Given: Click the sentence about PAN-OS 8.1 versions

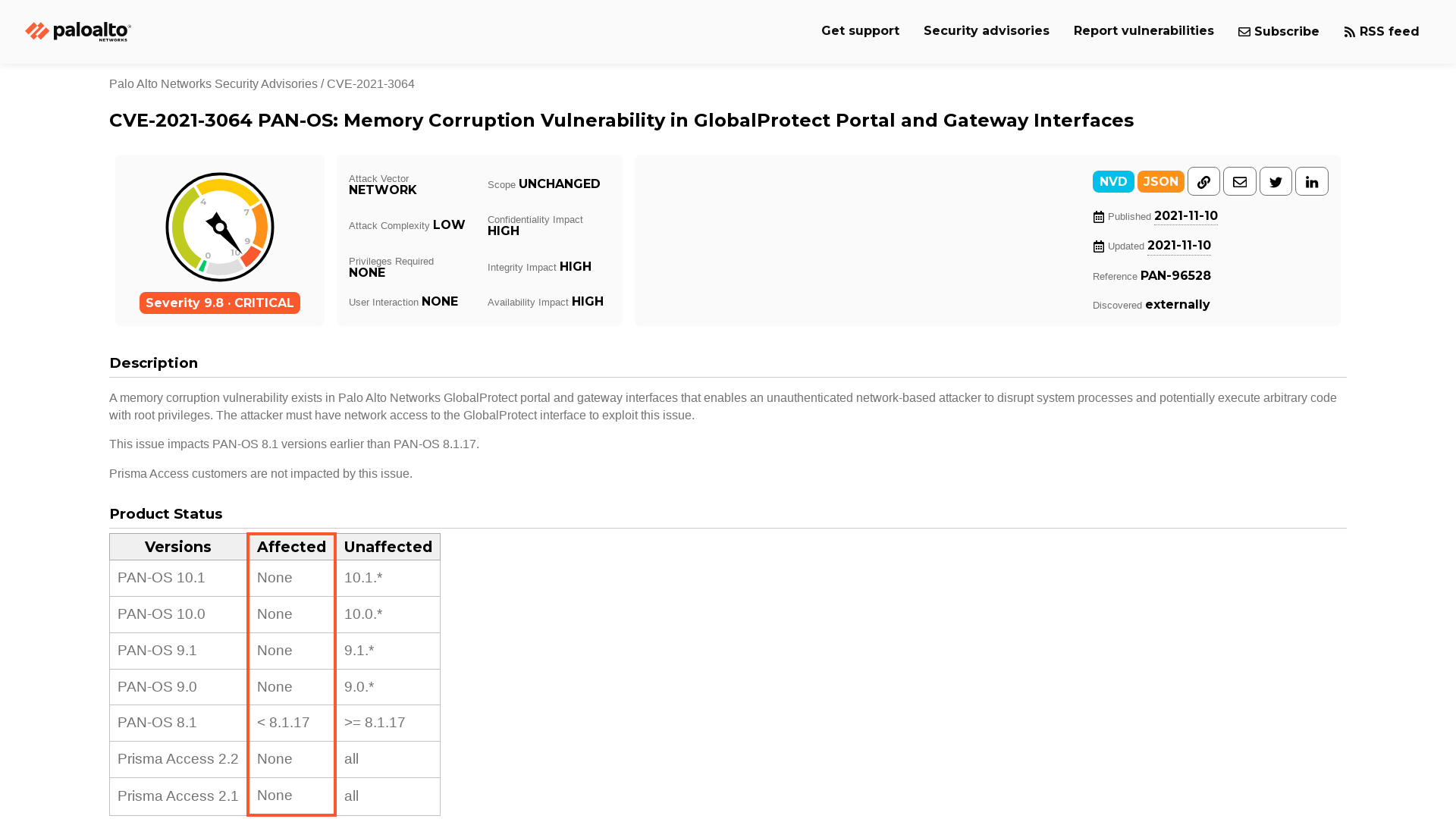Looking at the screenshot, I should pyautogui.click(x=294, y=444).
